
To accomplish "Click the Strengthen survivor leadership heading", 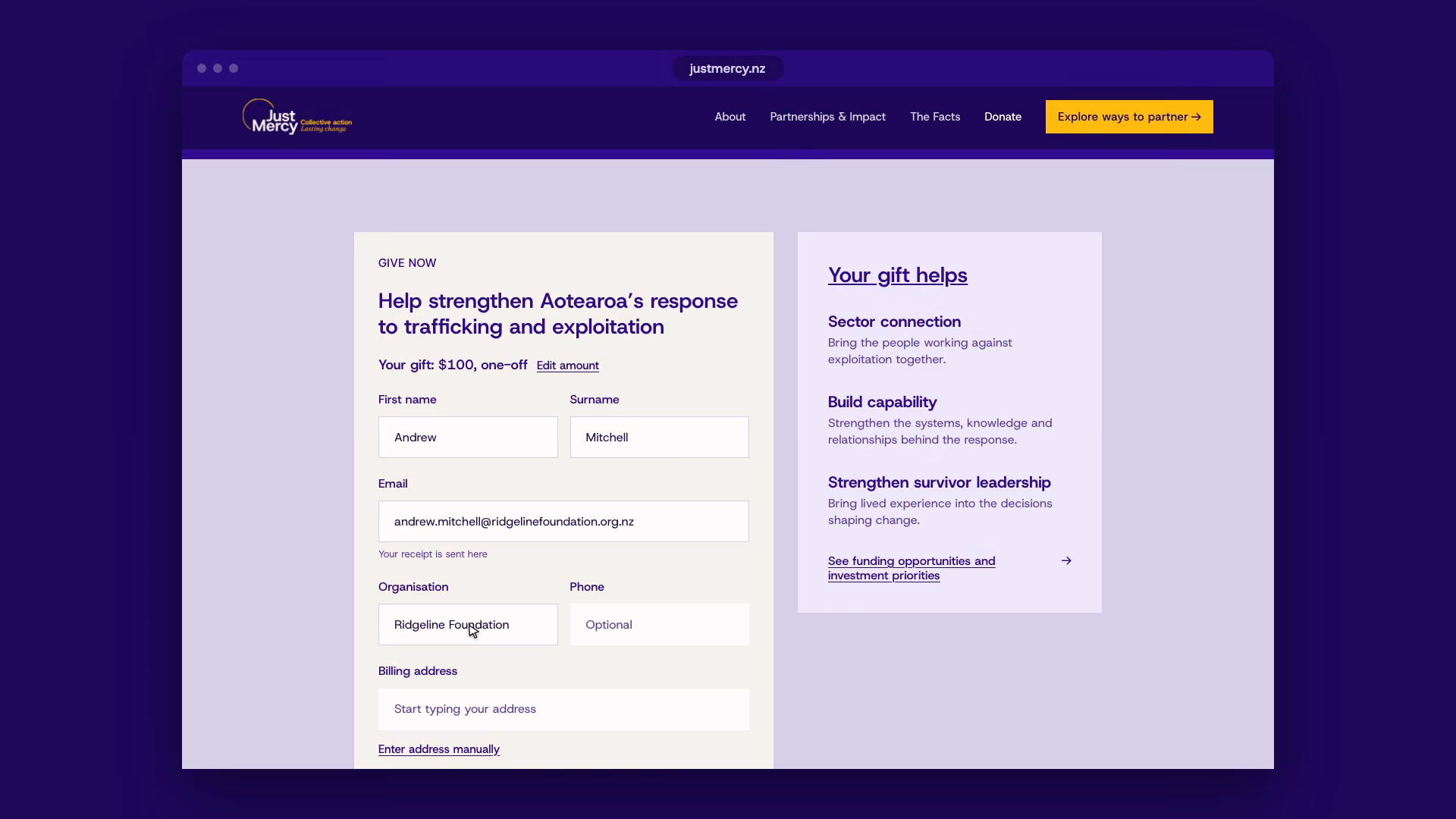I will 939,482.
